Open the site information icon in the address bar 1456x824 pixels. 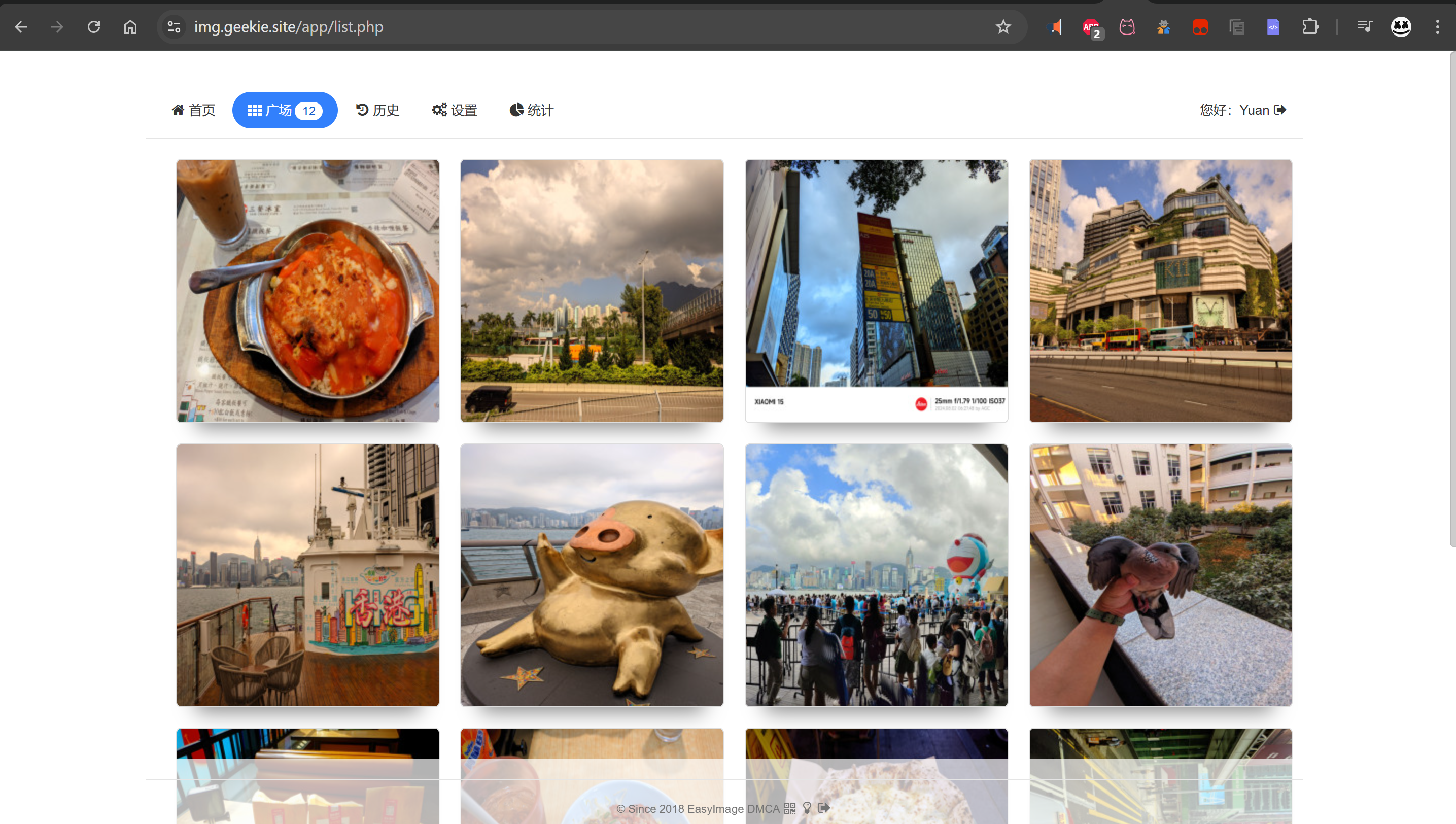point(174,26)
